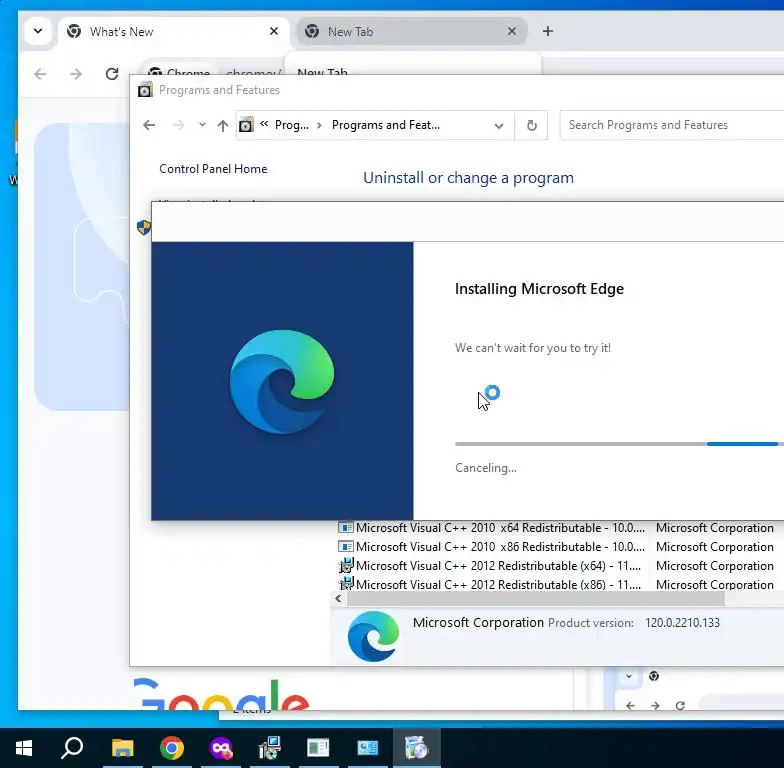784x768 pixels.
Task: Click the Programs and Features title icon
Action: click(x=145, y=90)
